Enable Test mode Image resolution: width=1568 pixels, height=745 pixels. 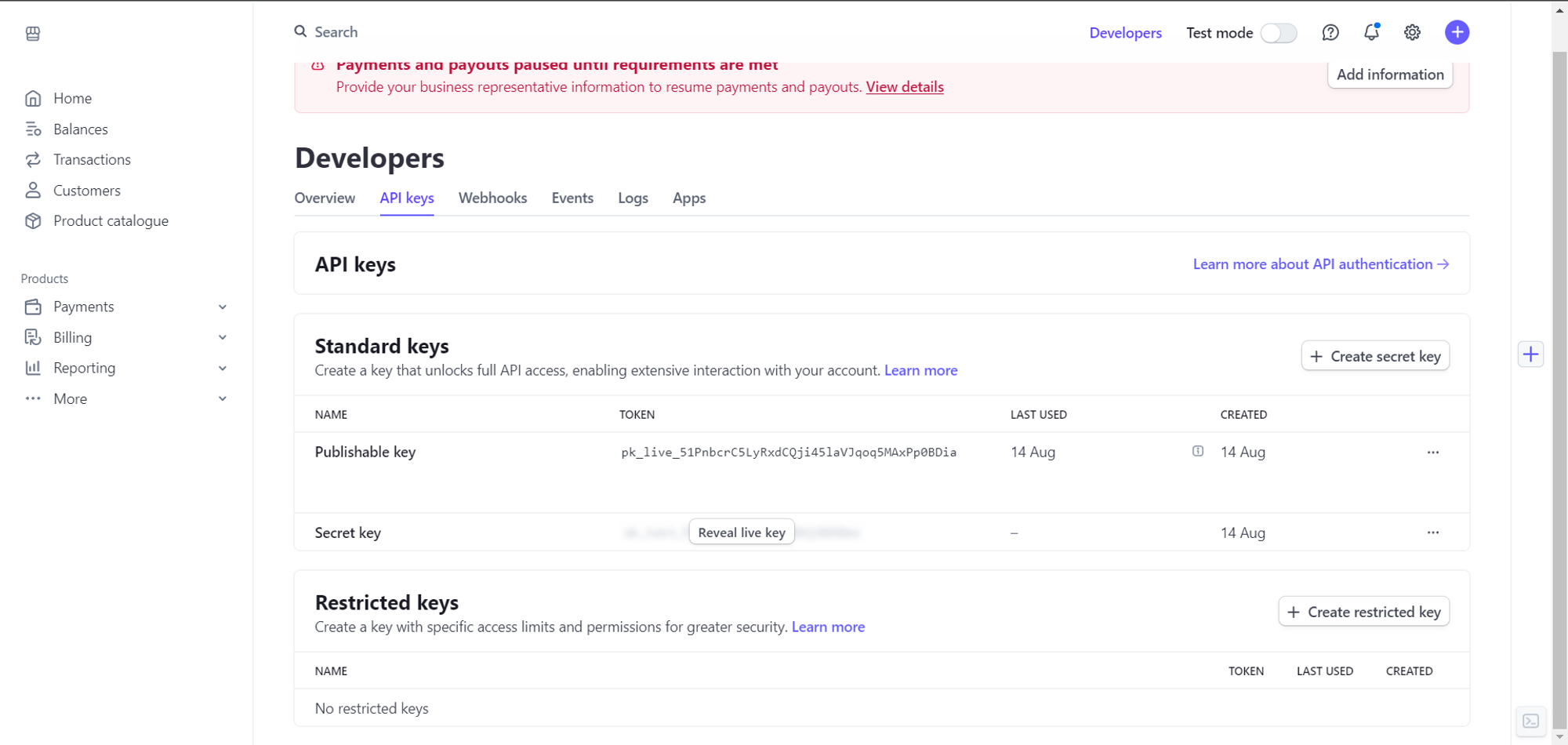pyautogui.click(x=1278, y=33)
